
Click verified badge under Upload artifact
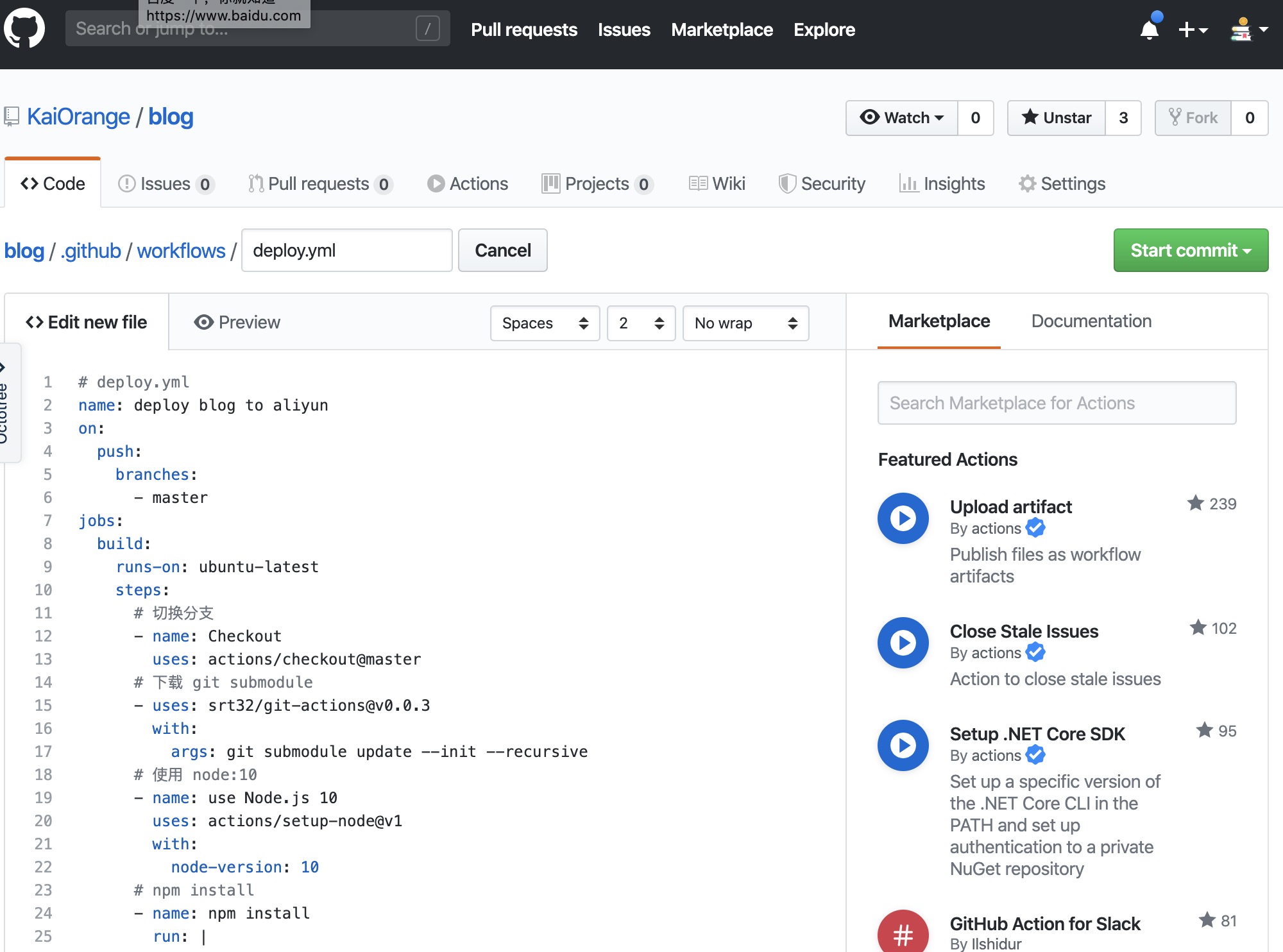point(1035,528)
